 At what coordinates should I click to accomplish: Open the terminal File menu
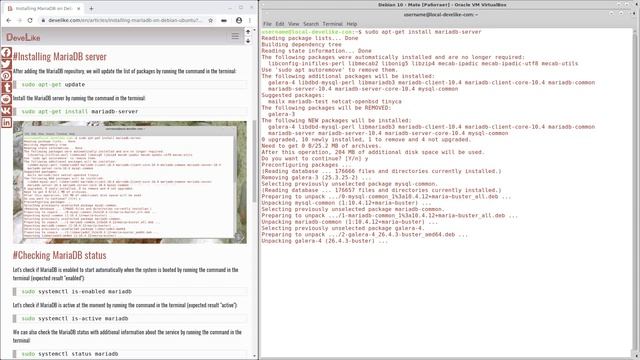click(x=267, y=24)
